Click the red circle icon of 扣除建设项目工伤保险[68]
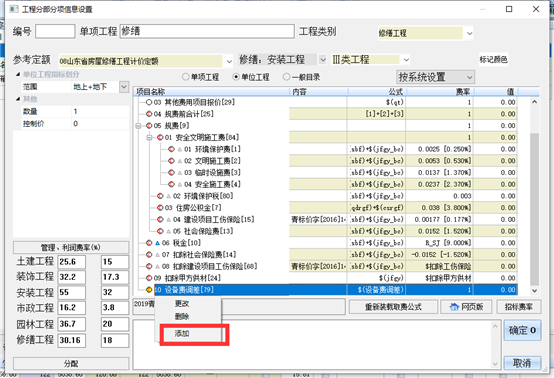 click(149, 266)
